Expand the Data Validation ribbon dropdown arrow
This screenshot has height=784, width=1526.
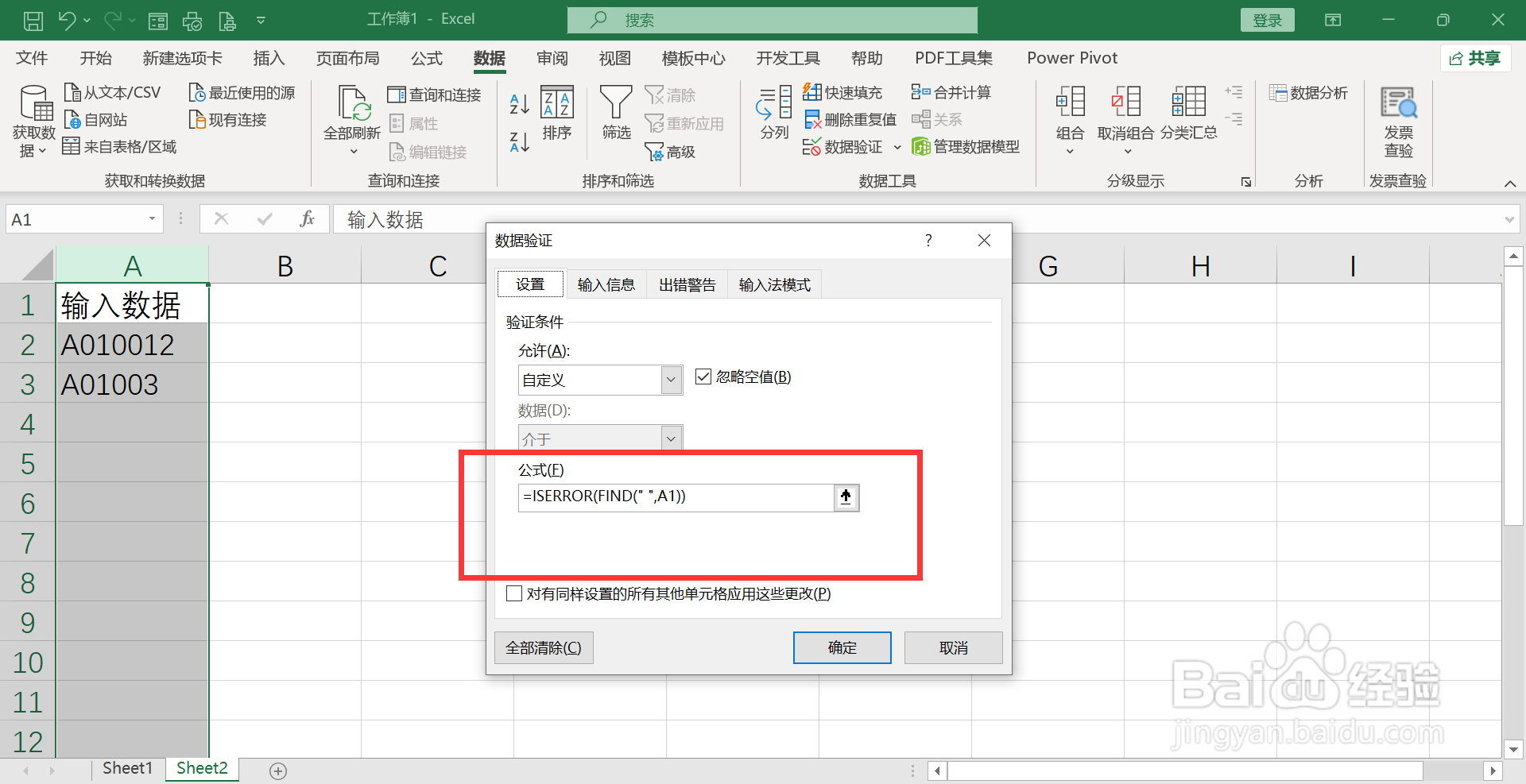pyautogui.click(x=897, y=147)
